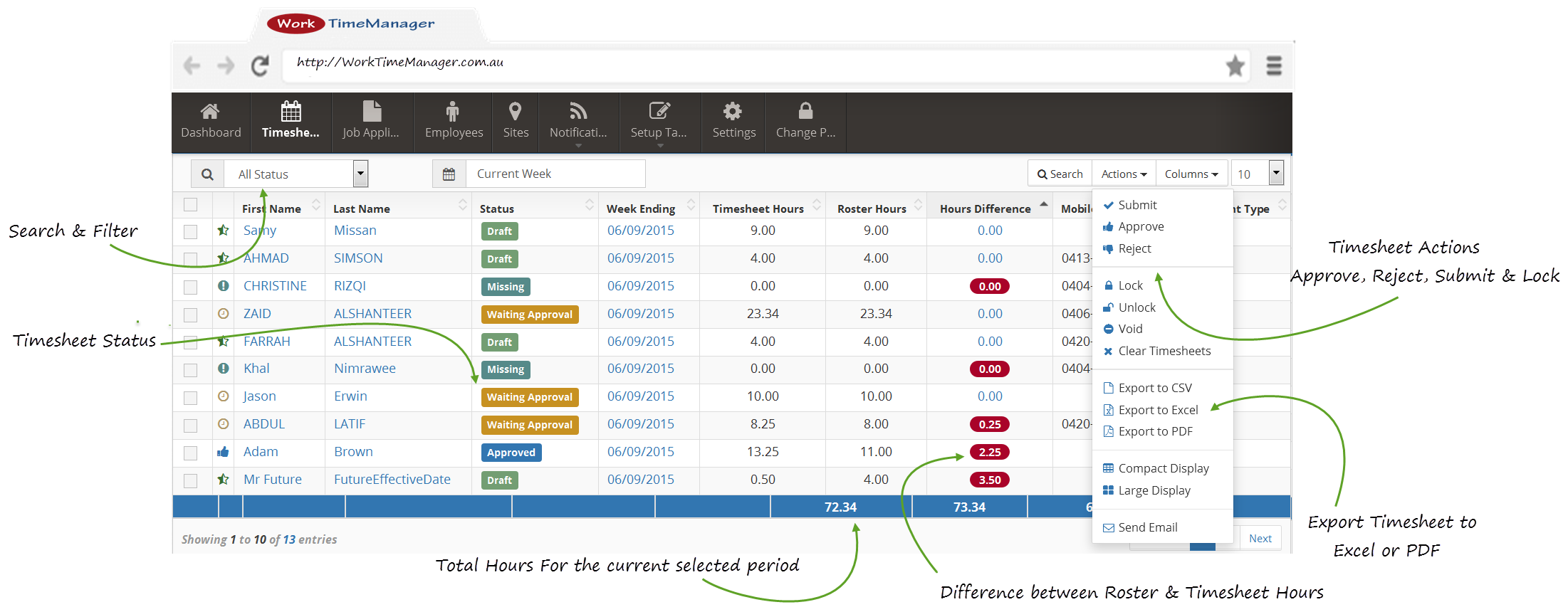This screenshot has width=1568, height=612.
Task: Click the browser back arrow
Action: click(x=192, y=65)
